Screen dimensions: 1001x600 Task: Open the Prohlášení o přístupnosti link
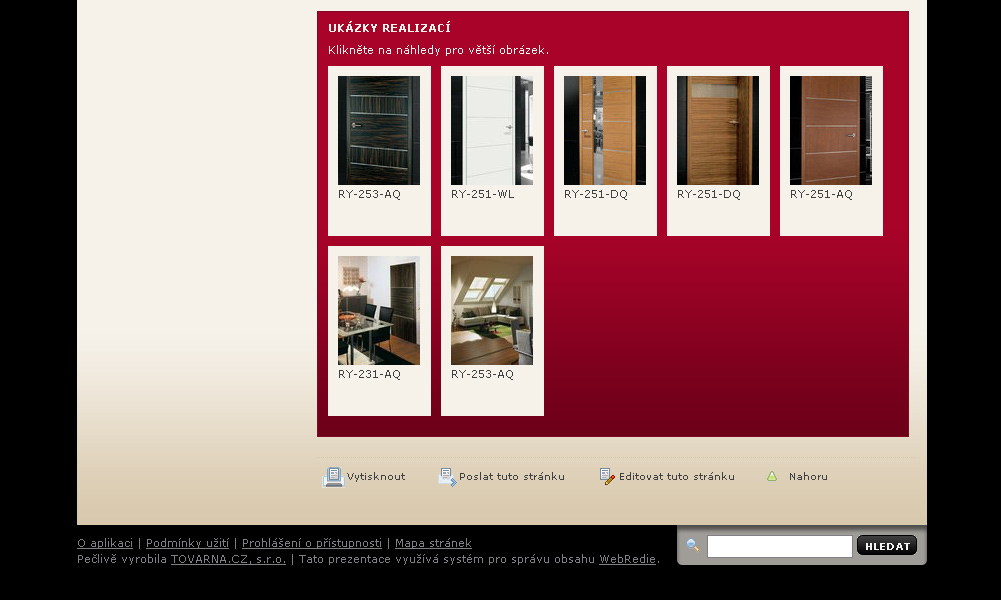[x=312, y=543]
